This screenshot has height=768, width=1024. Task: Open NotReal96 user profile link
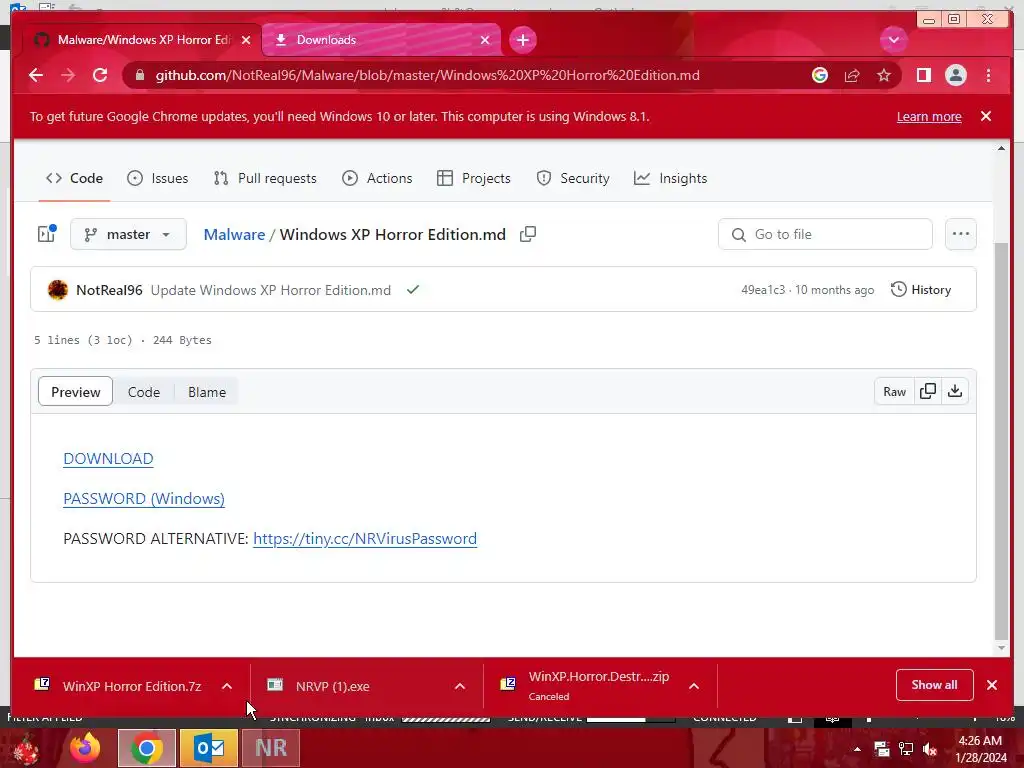(109, 290)
